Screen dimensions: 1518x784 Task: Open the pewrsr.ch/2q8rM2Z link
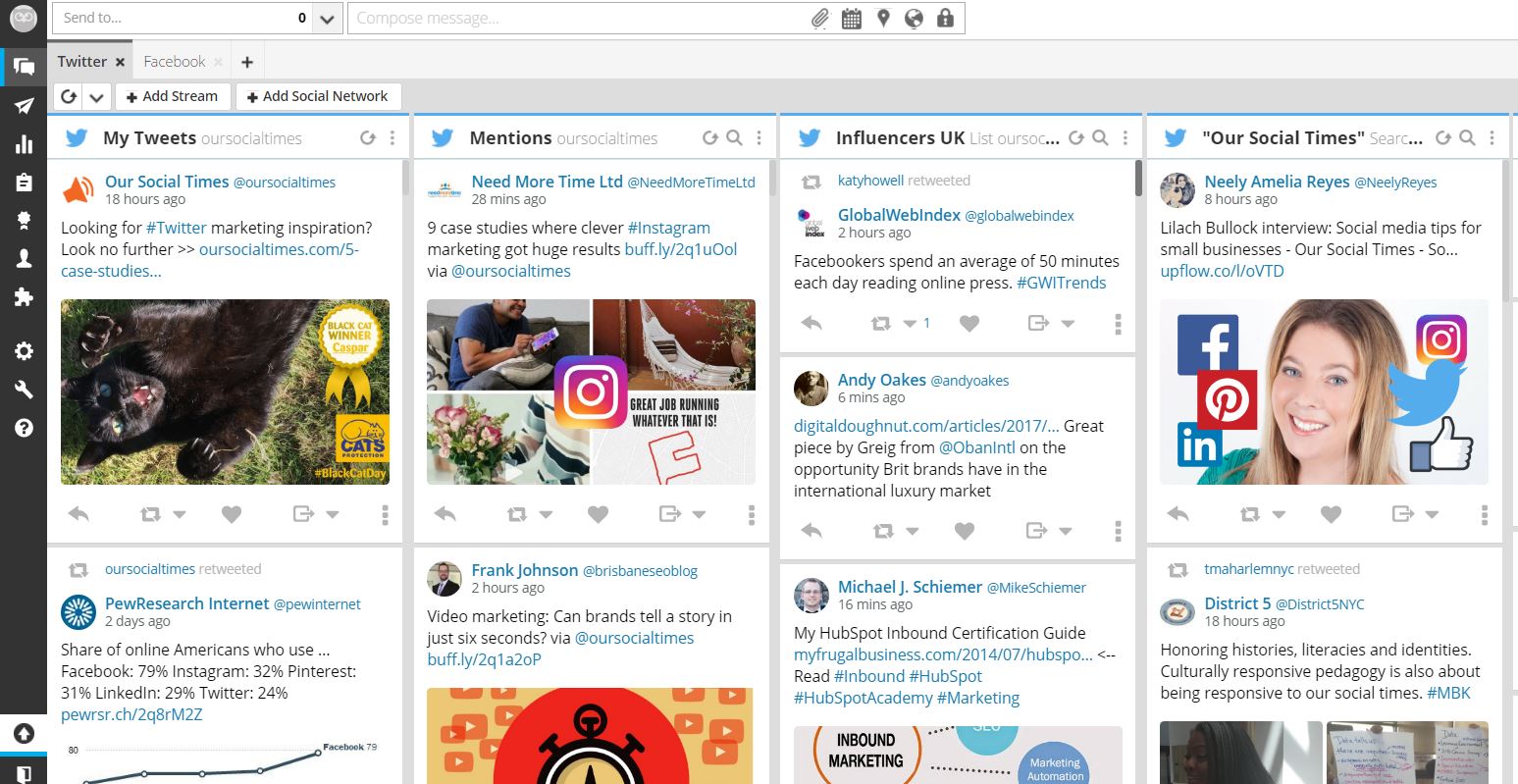tap(131, 714)
